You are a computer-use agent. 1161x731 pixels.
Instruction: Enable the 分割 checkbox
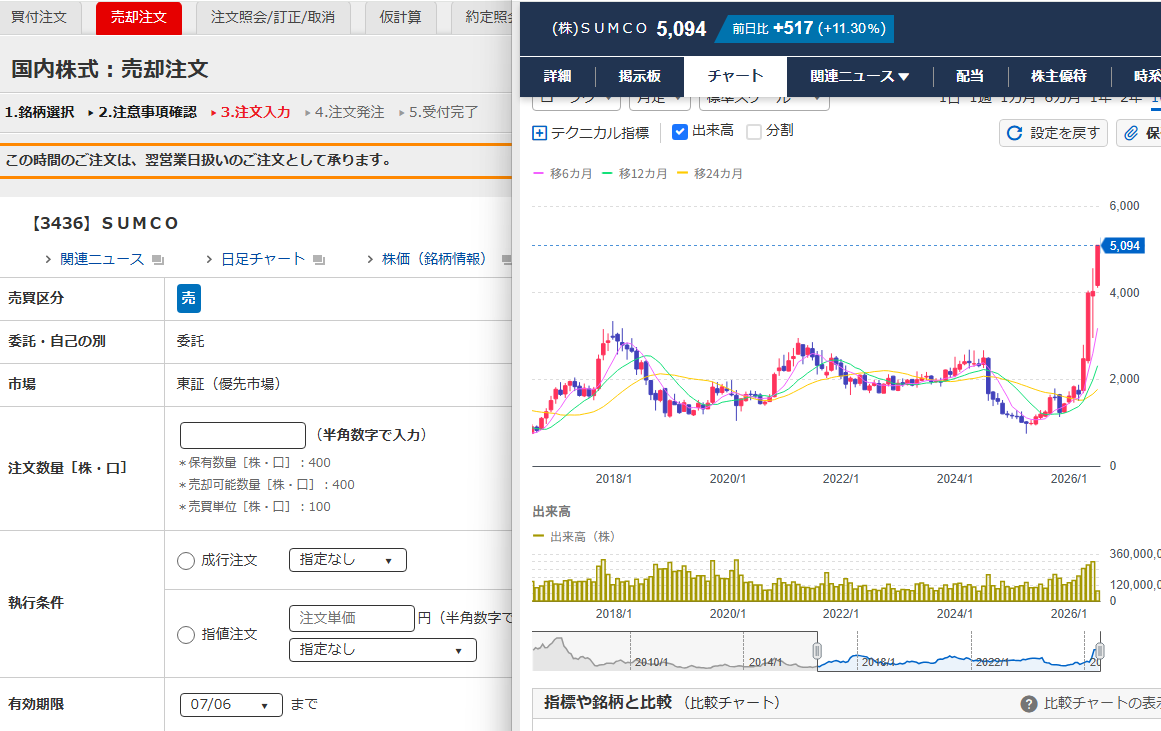click(x=754, y=132)
